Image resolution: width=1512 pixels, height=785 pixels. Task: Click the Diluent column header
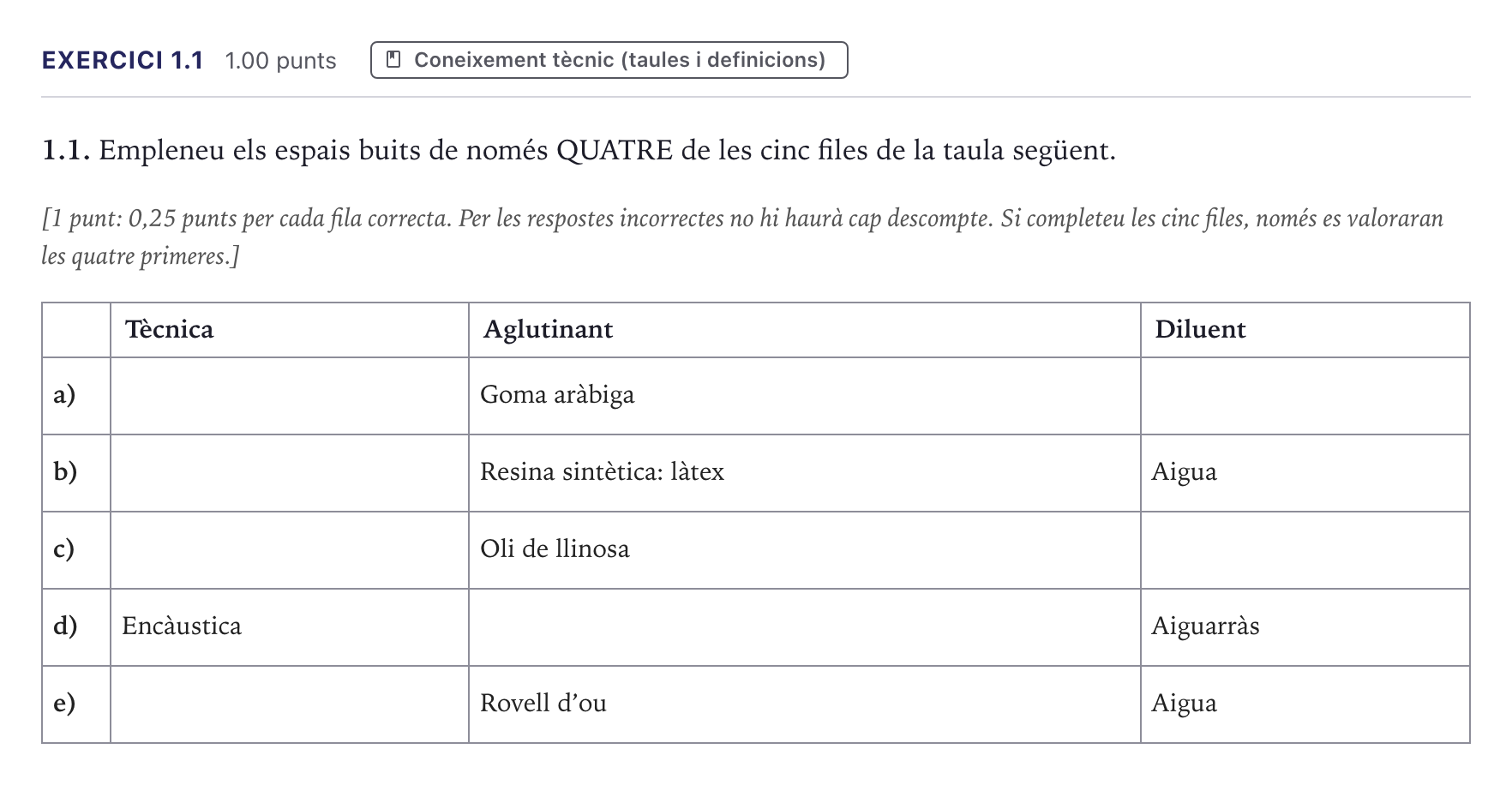[1305, 330]
